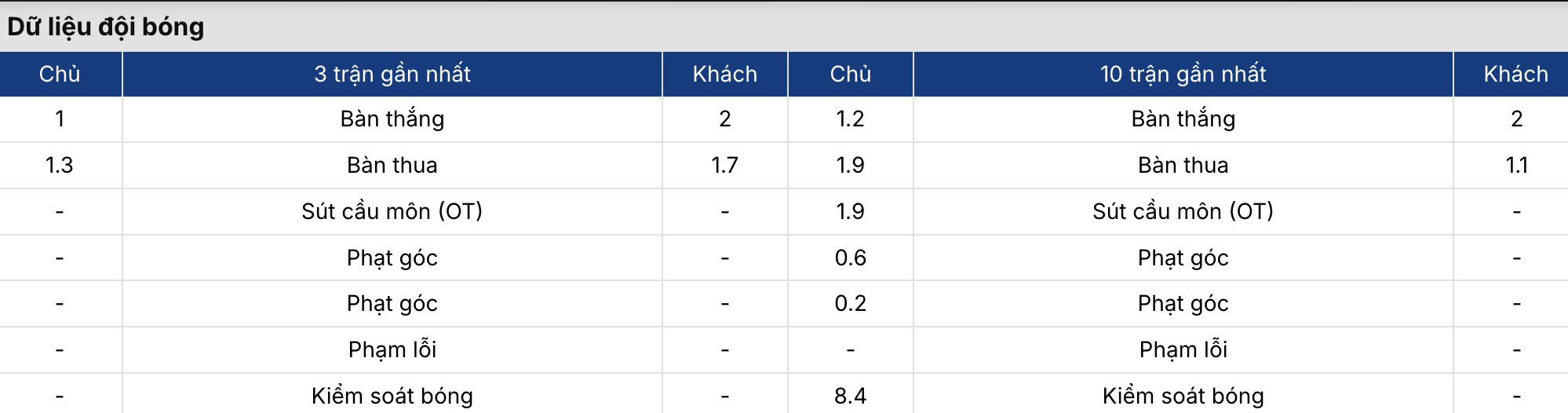
Task: Click the Chủ header of the 3-match table
Action: (x=60, y=75)
